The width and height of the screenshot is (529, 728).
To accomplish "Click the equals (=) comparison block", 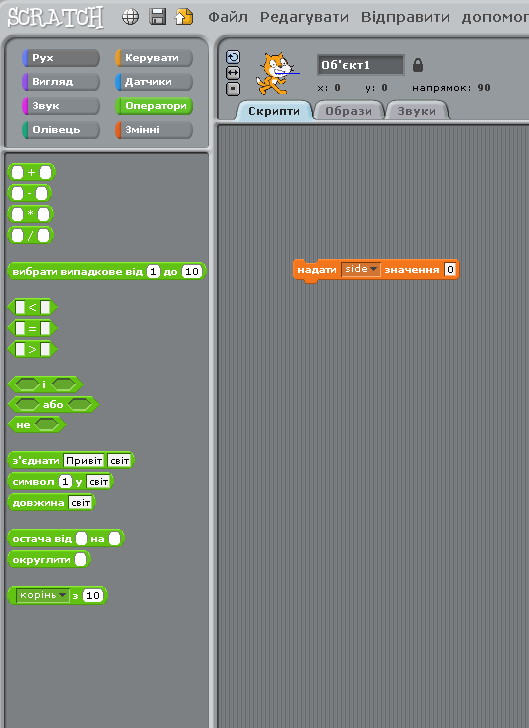I will point(33,329).
